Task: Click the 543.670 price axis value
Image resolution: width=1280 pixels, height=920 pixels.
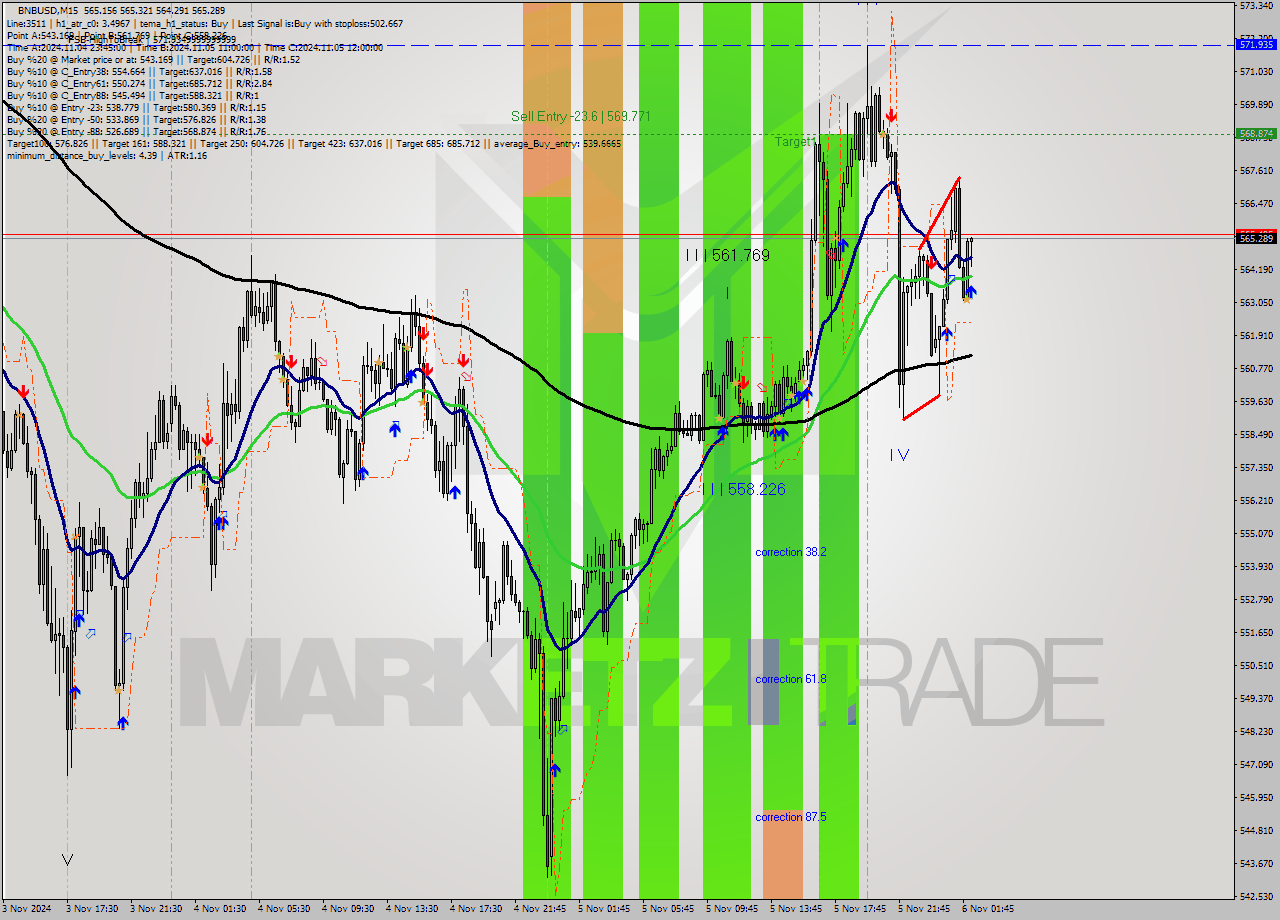Action: click(x=1256, y=863)
